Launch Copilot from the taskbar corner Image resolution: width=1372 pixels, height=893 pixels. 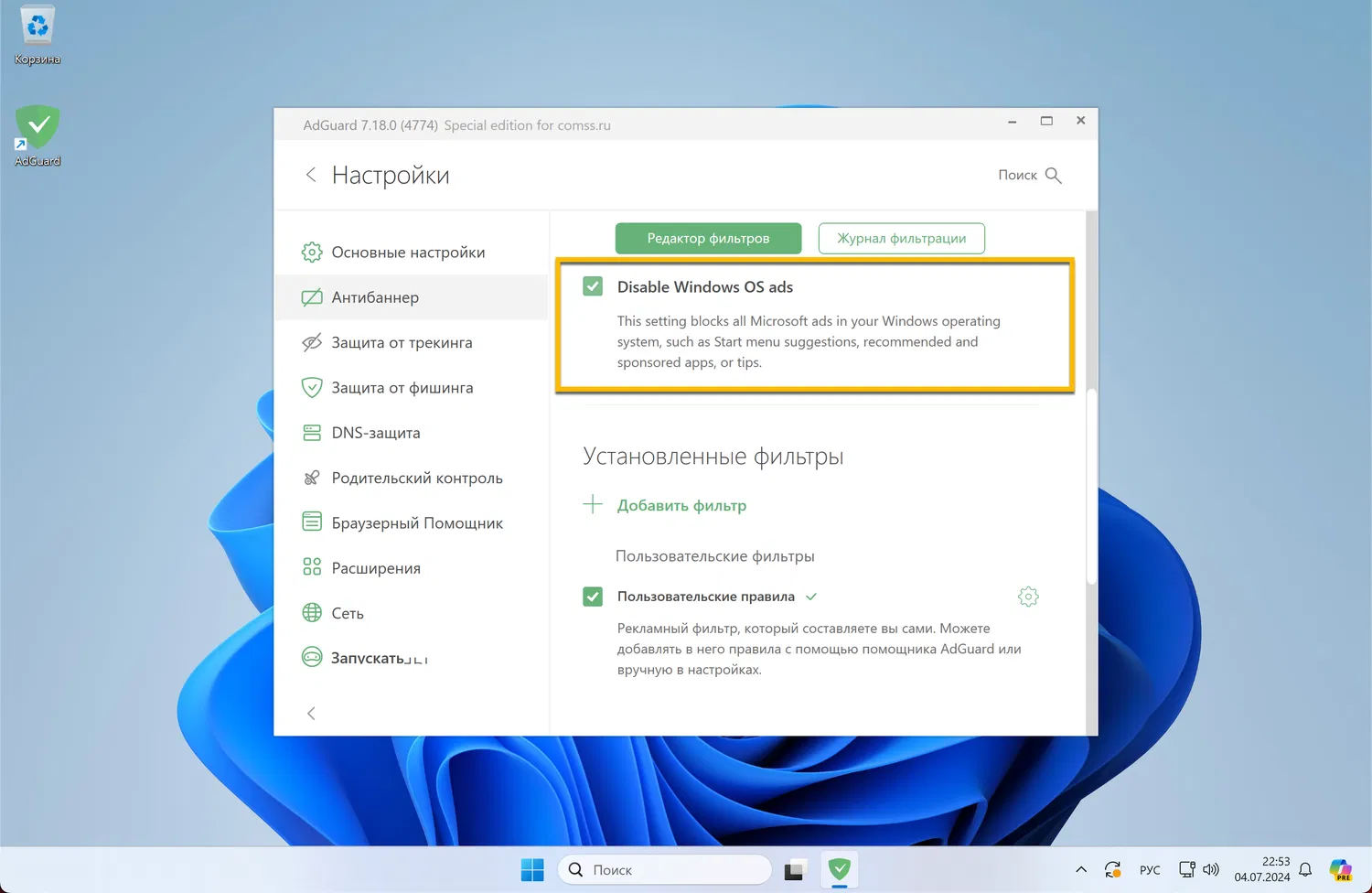pos(1341,870)
